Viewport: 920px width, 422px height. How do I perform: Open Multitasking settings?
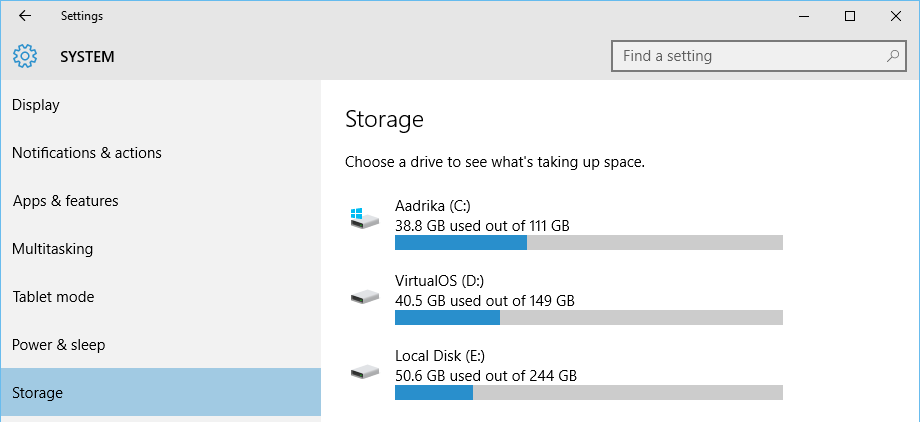161,249
